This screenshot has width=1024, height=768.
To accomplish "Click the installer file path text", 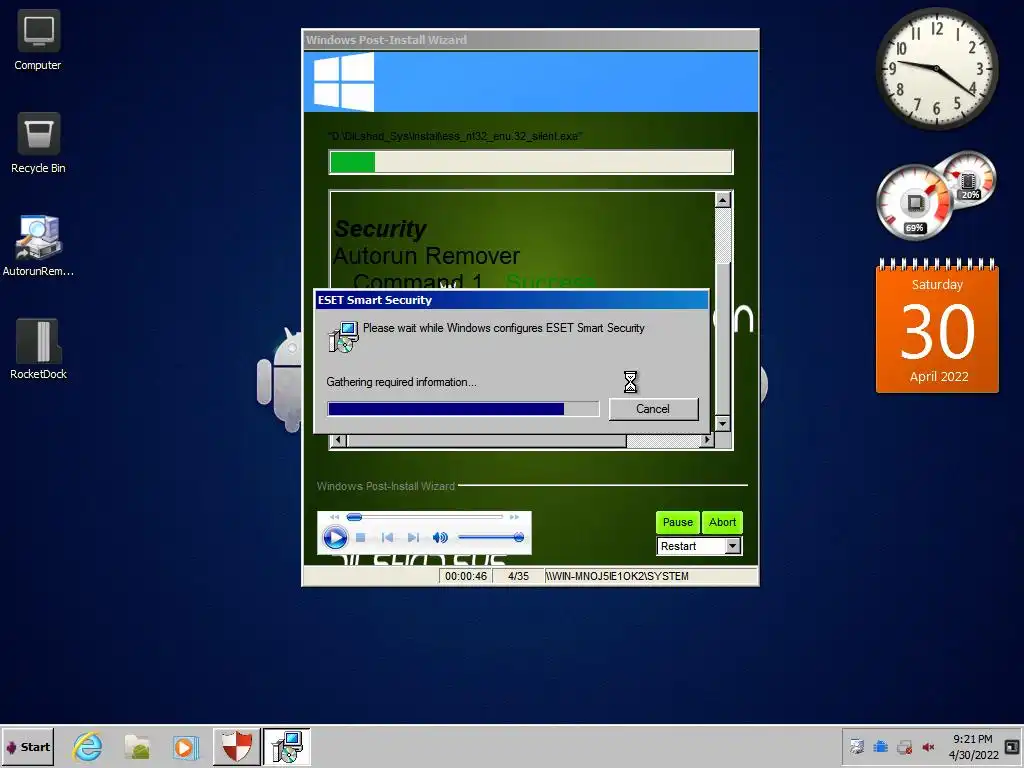I will (455, 136).
